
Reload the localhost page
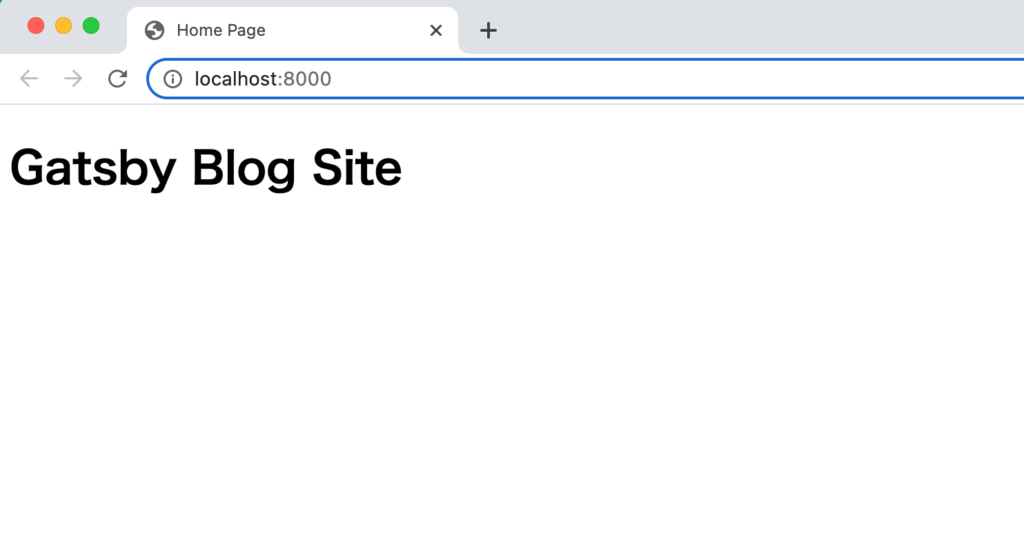click(x=117, y=79)
